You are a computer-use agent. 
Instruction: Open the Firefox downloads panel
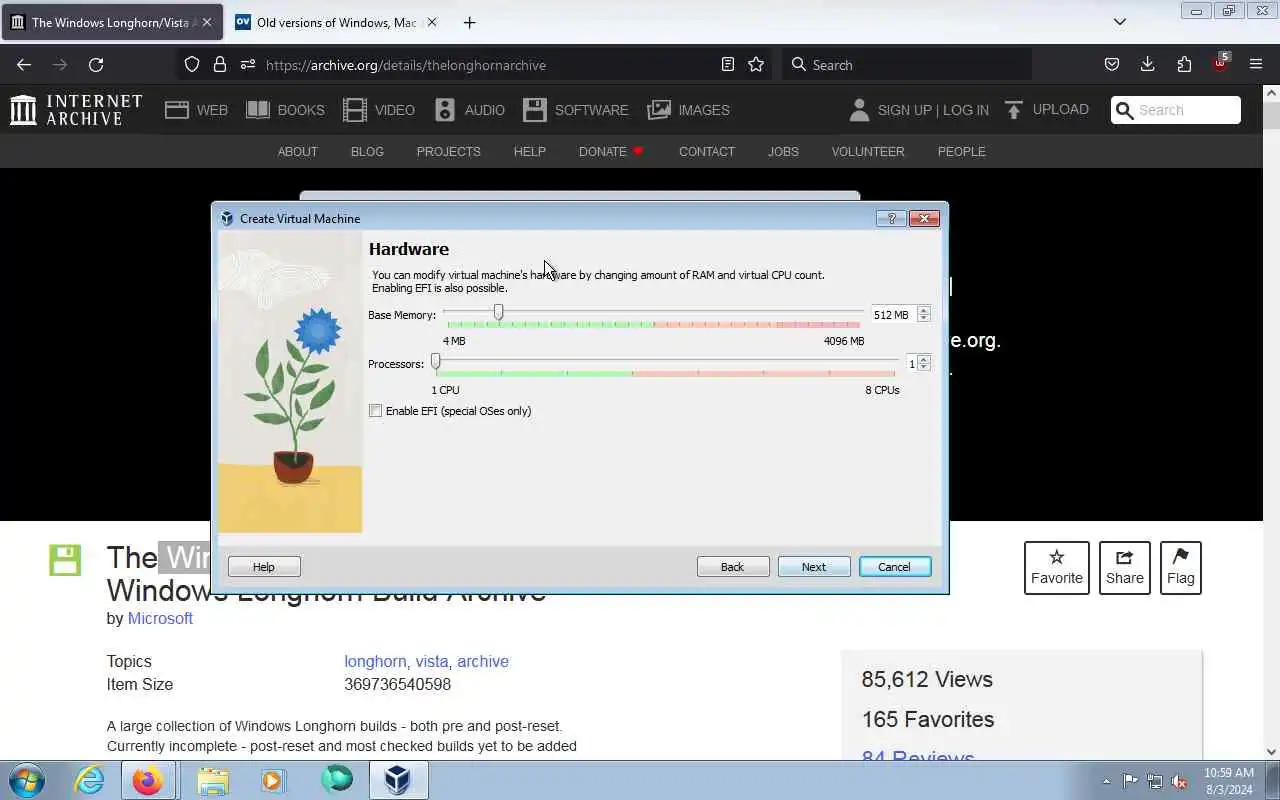pos(1148,64)
